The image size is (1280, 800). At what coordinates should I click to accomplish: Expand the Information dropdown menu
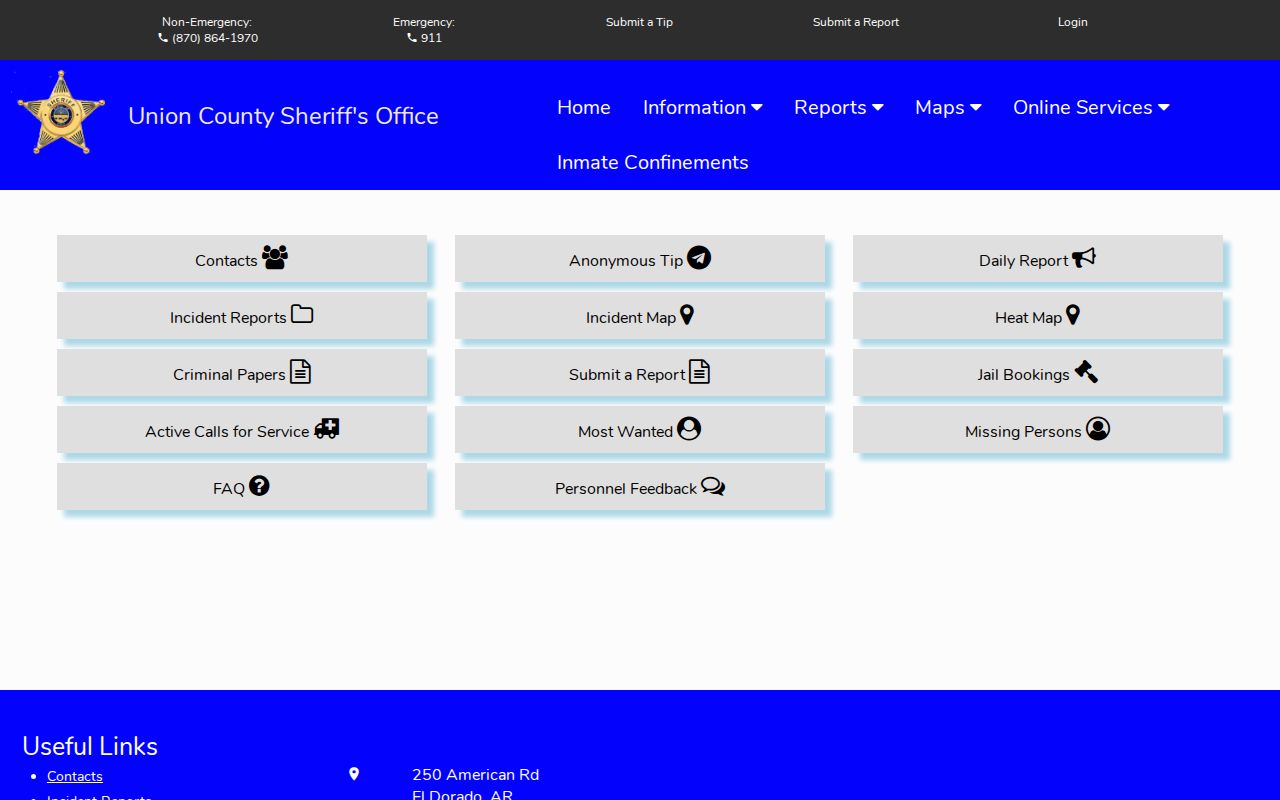tap(702, 107)
